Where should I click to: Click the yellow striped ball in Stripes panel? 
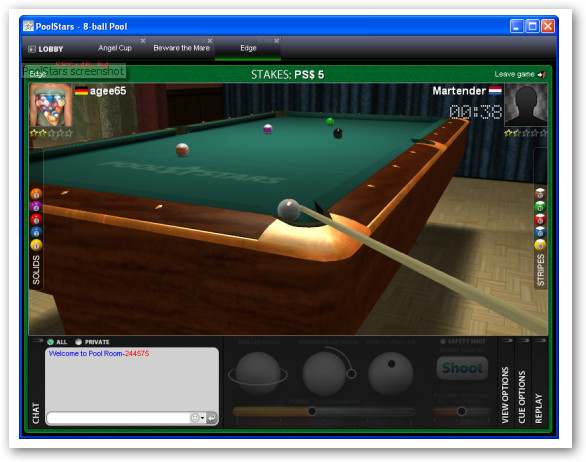(540, 244)
